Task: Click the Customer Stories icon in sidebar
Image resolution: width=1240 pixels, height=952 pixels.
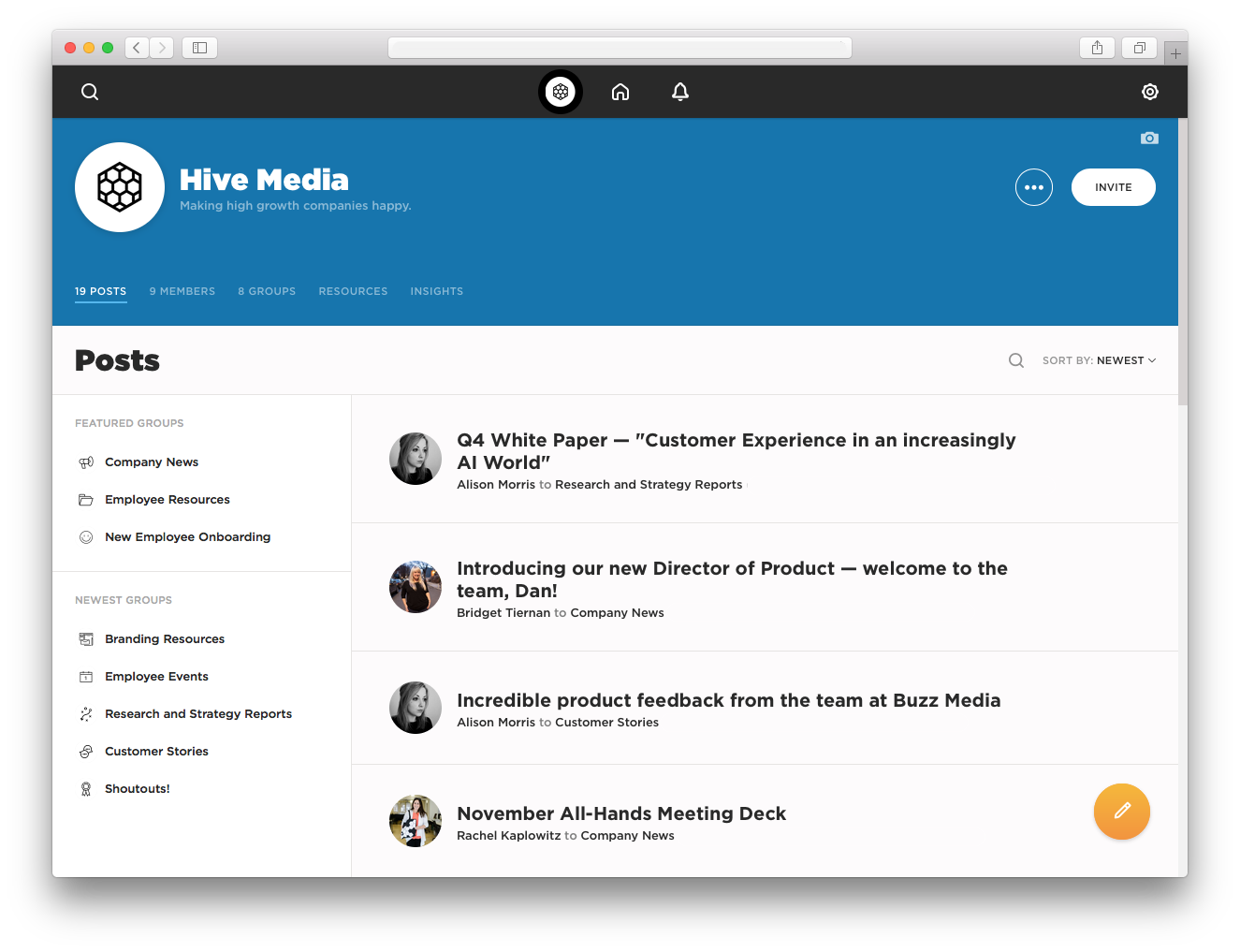Action: coord(86,752)
